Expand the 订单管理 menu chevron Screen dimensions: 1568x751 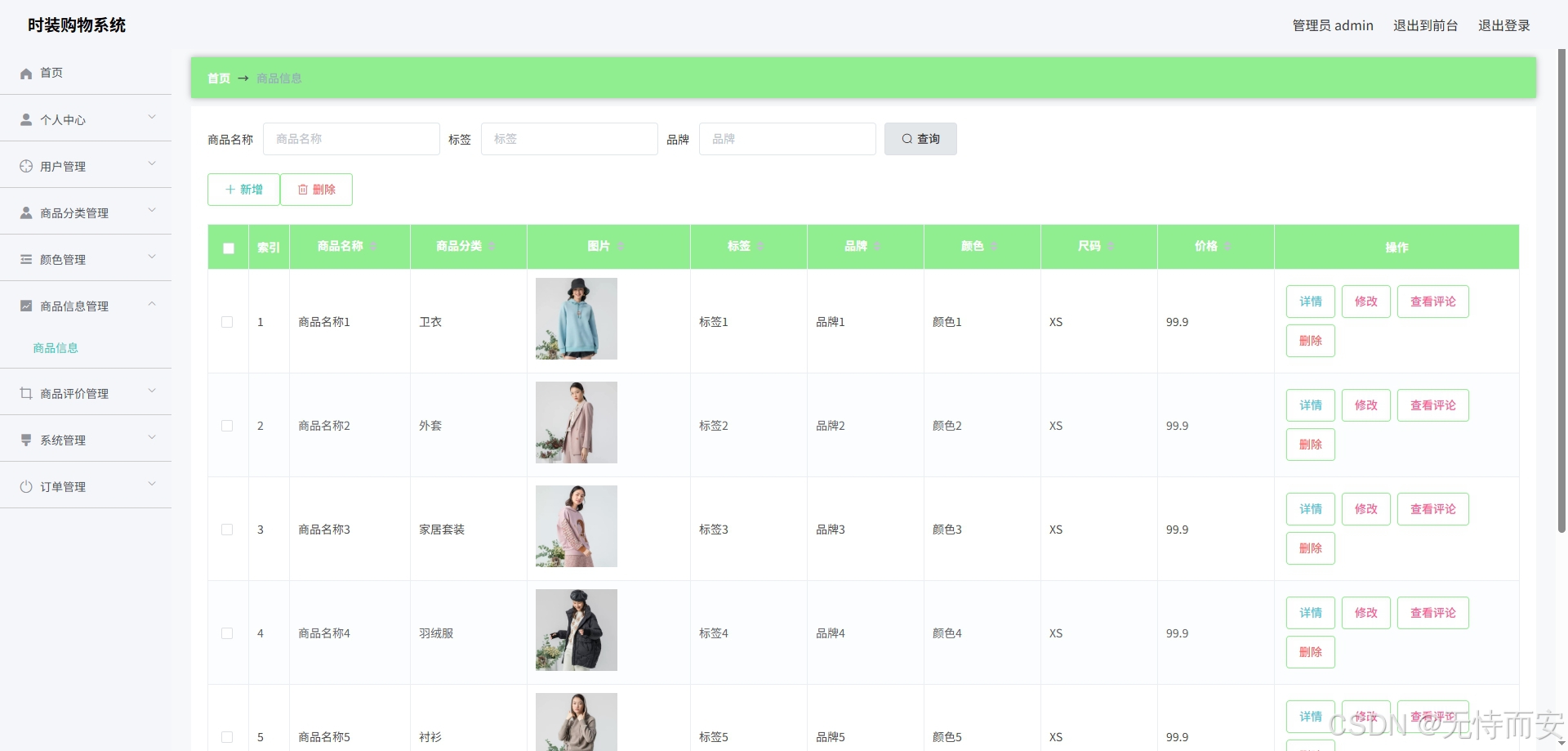pyautogui.click(x=152, y=484)
